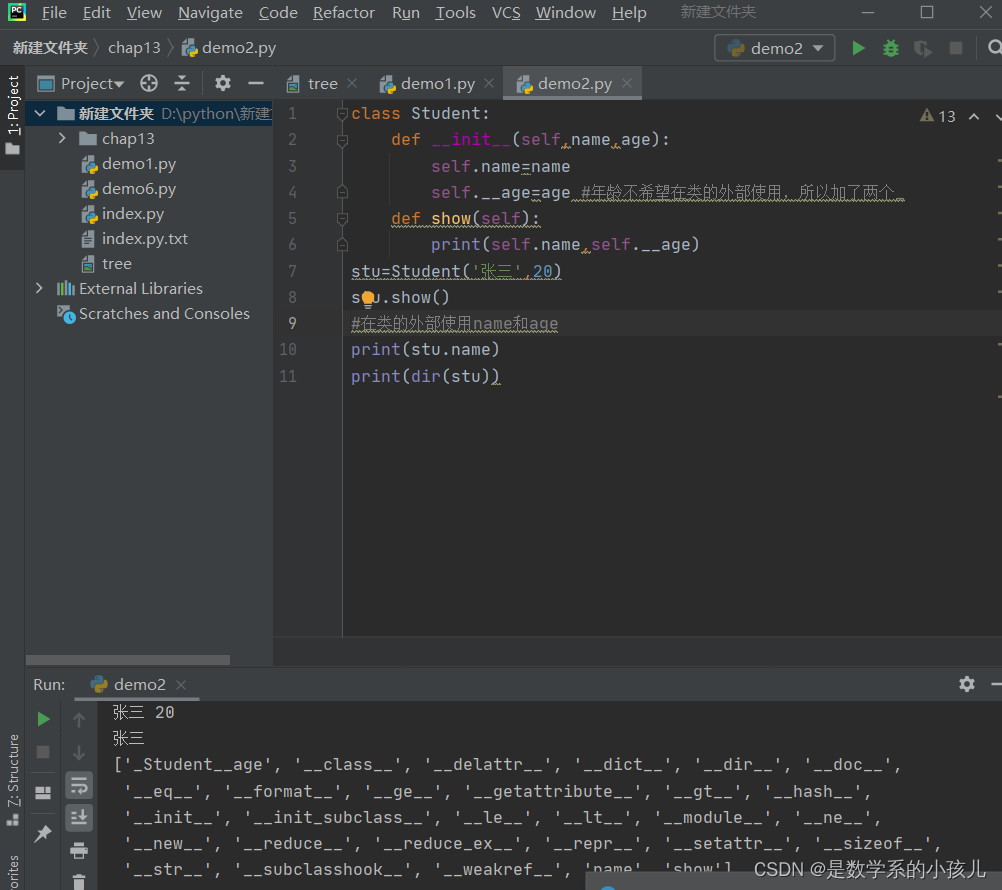Place cursor on line 11 print(dir(stu))
The width and height of the screenshot is (1002, 890).
pos(425,376)
